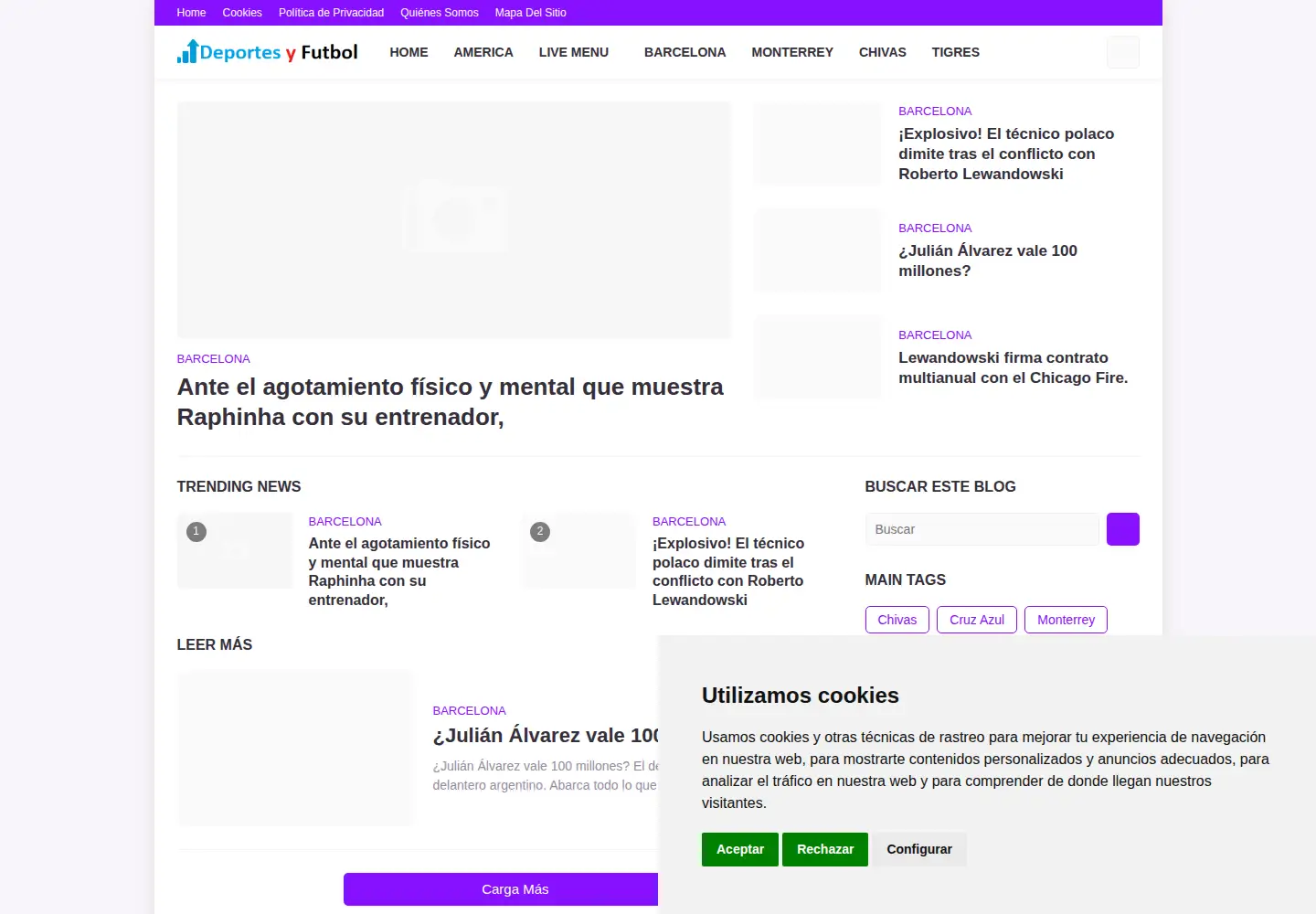This screenshot has width=1316, height=914.
Task: Select TIGRES menu item
Action: 956,52
